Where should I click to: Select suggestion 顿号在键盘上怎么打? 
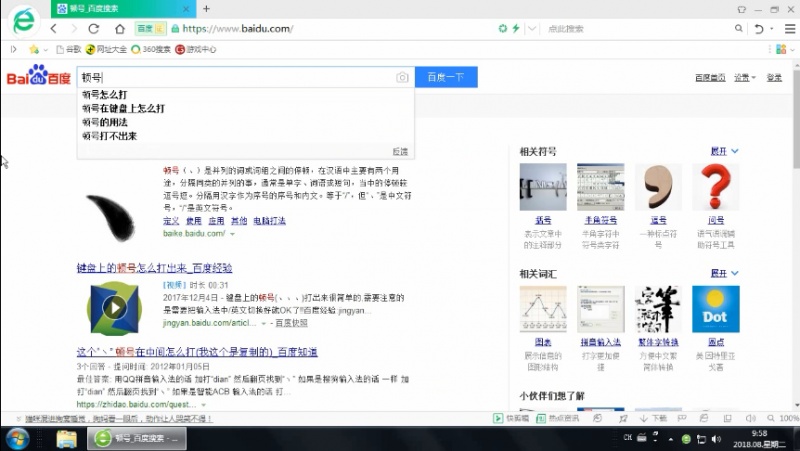tap(123, 109)
